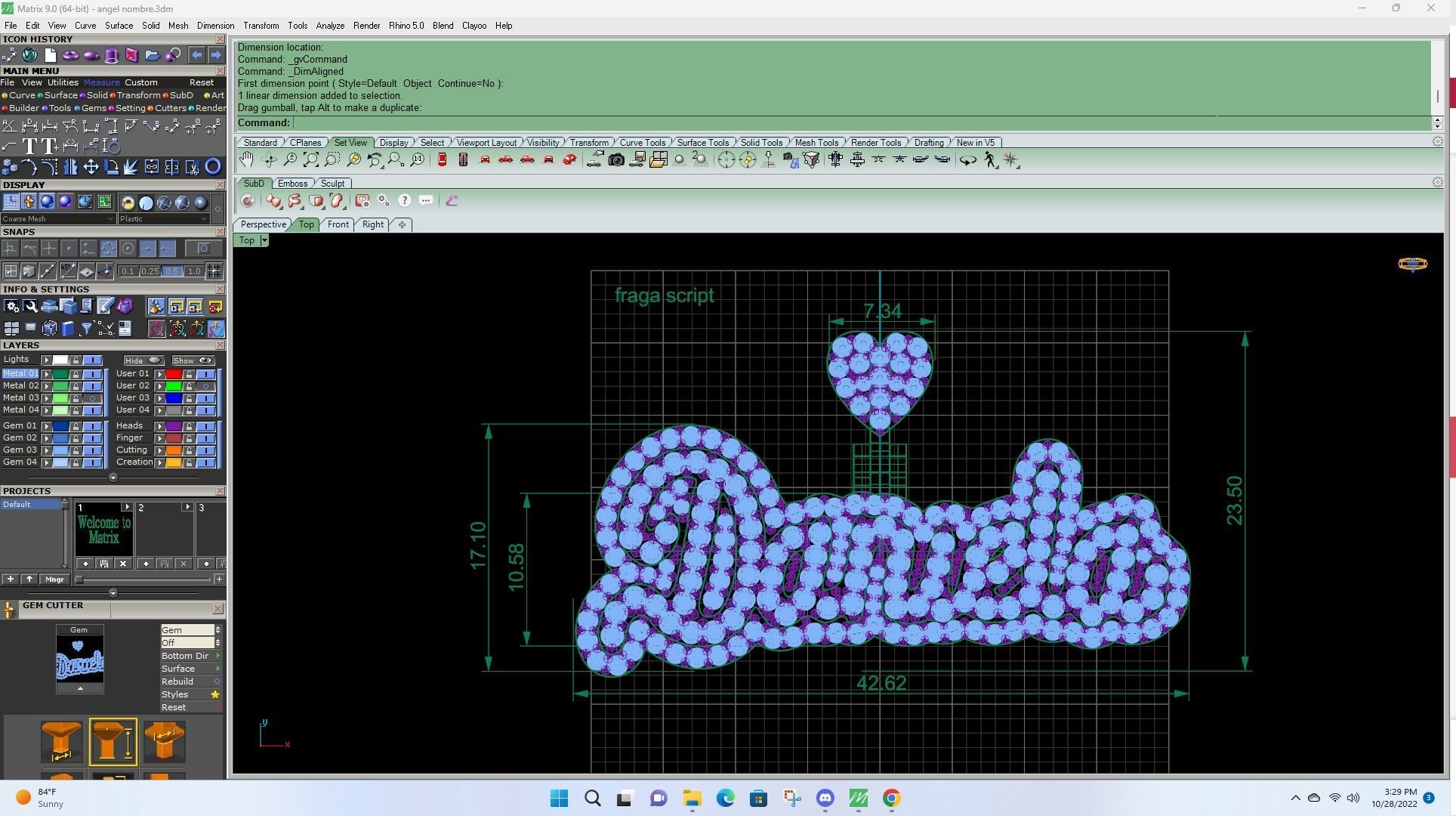Click the red User 01 color swatch
1456x816 pixels.
[174, 374]
